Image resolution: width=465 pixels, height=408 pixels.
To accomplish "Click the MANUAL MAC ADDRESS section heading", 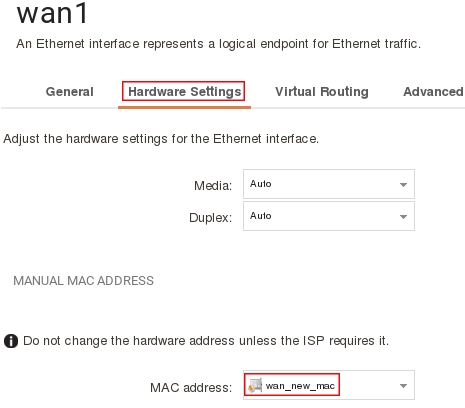I will pyautogui.click(x=84, y=281).
